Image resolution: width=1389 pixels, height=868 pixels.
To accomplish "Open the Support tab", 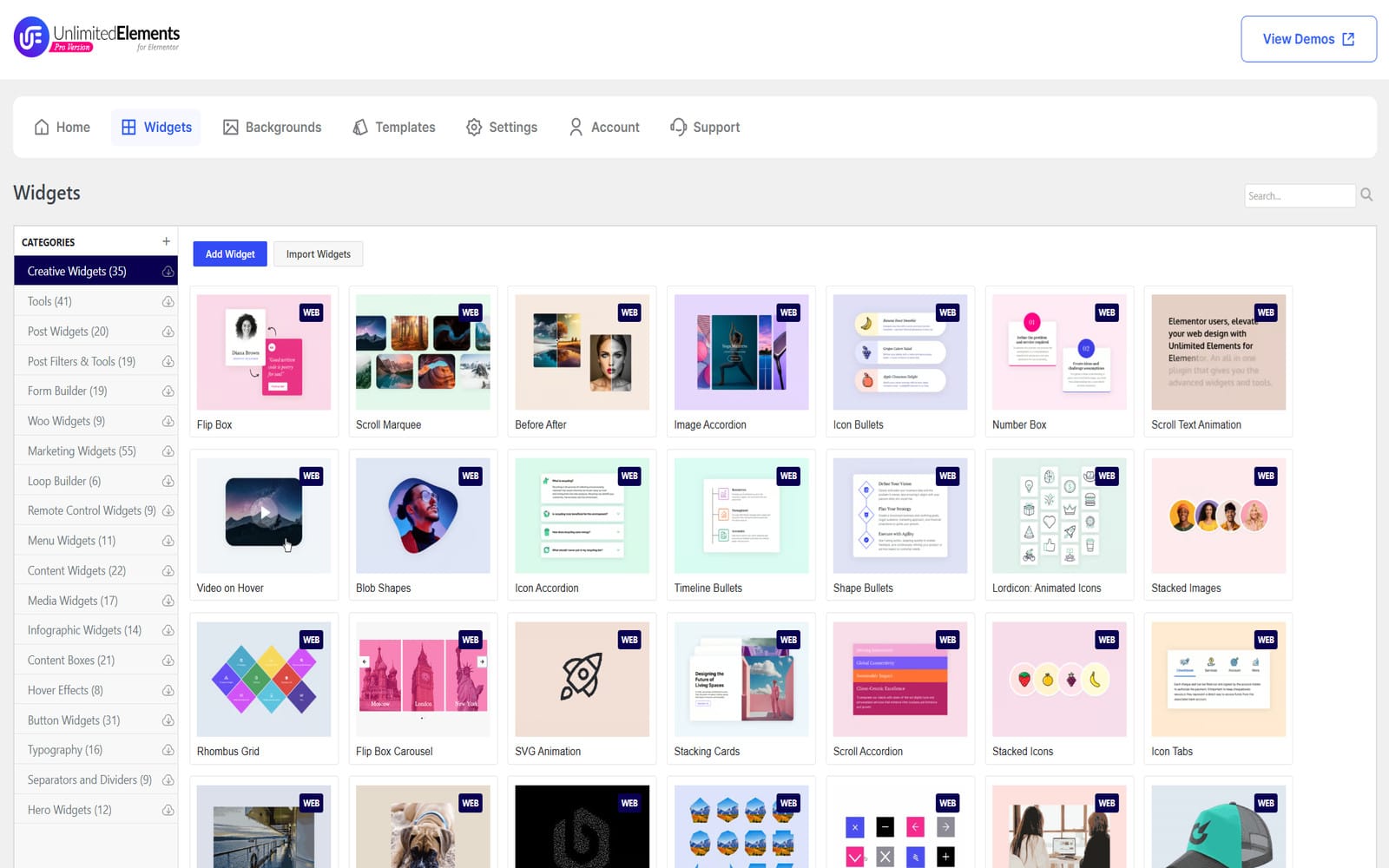I will pos(705,127).
